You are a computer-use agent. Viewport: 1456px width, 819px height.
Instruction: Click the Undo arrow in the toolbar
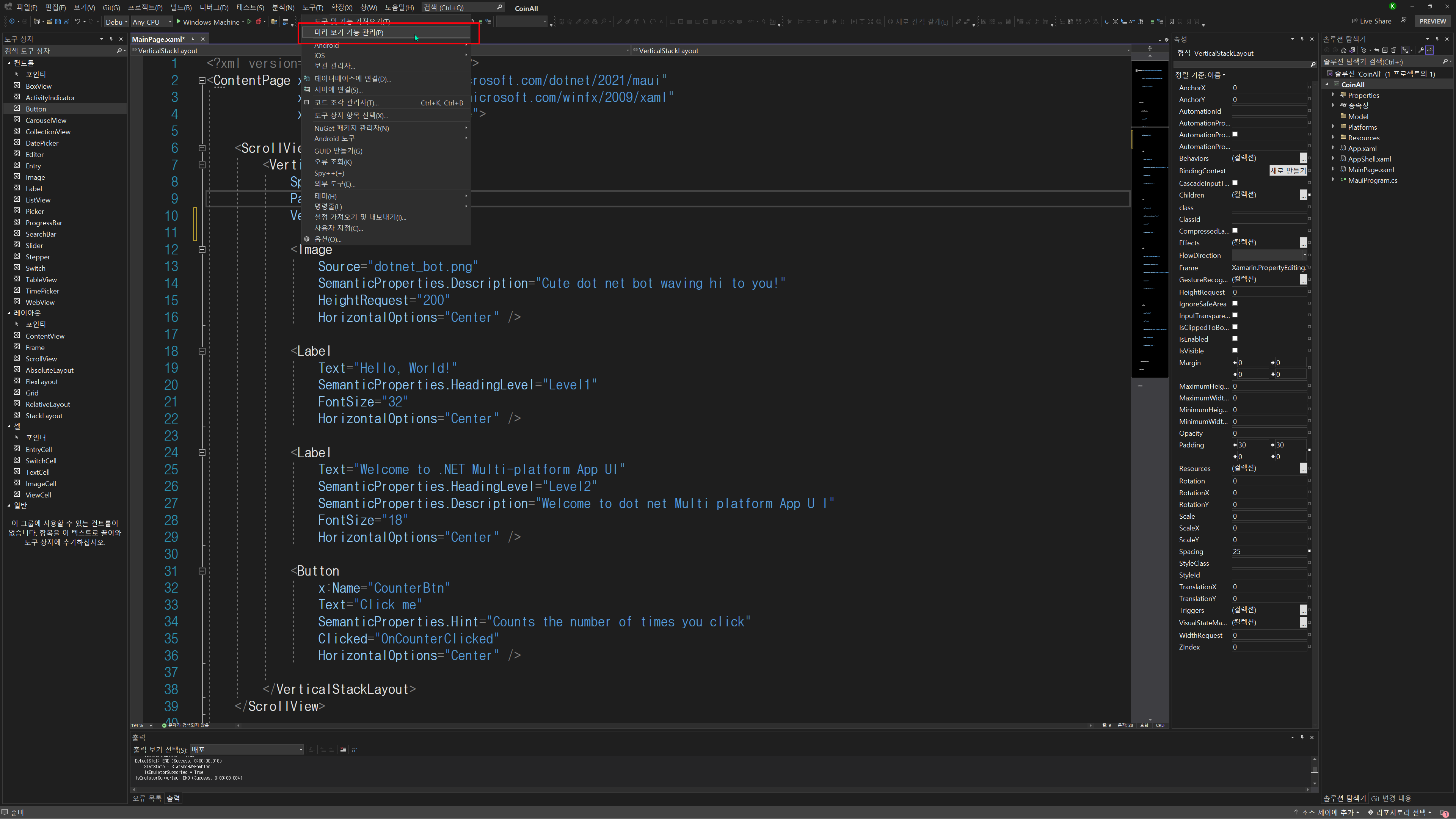pyautogui.click(x=77, y=22)
